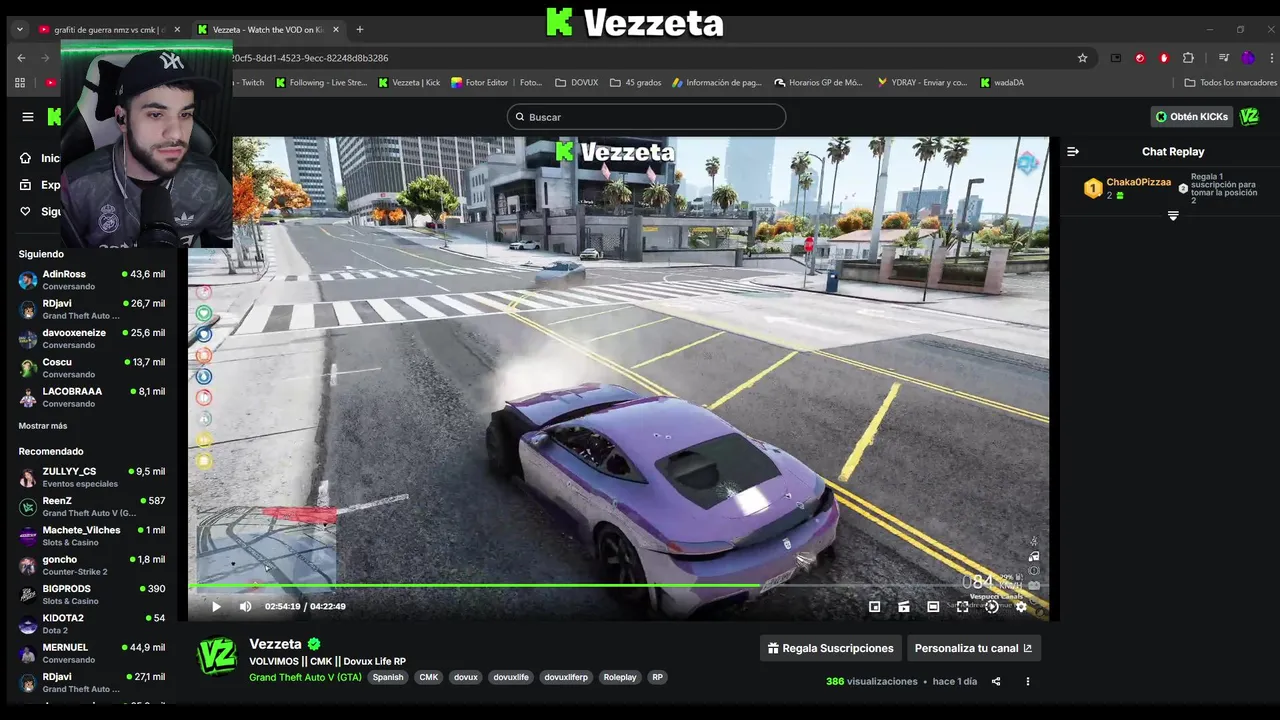Mute the video volume speaker icon
The image size is (1280, 720).
(x=245, y=606)
